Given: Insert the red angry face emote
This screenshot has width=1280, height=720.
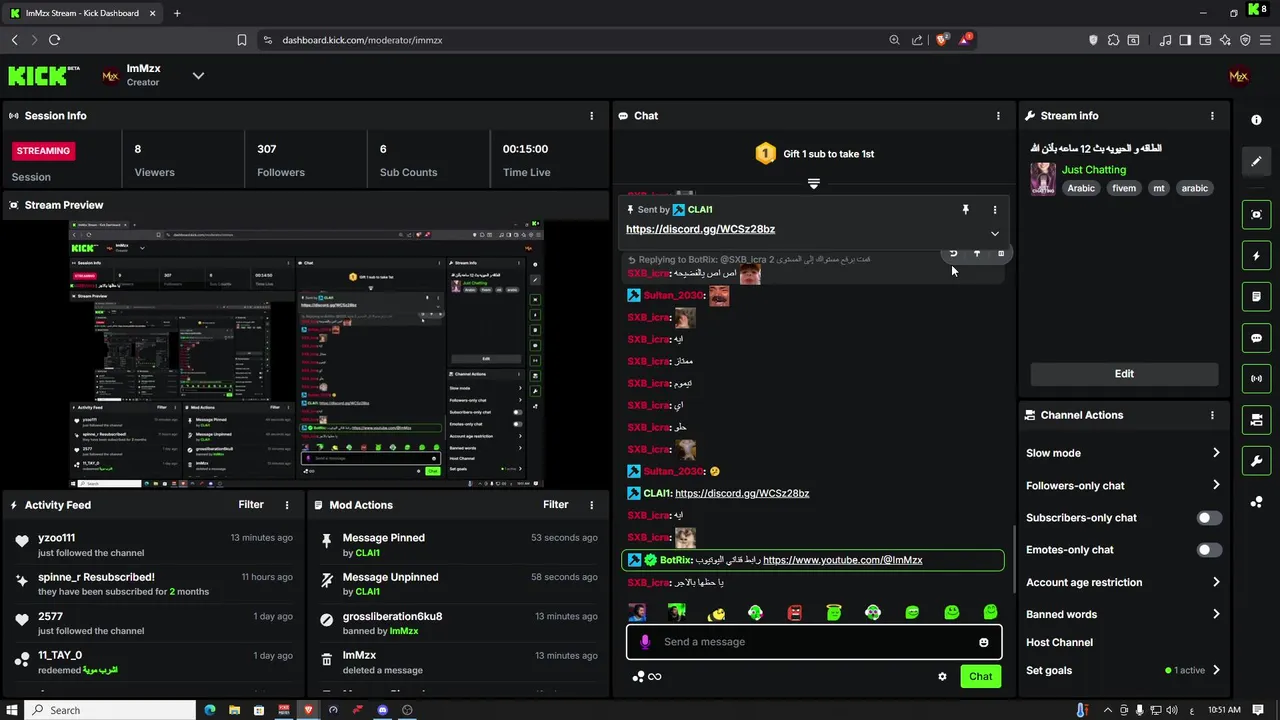Looking at the screenshot, I should click(x=795, y=612).
